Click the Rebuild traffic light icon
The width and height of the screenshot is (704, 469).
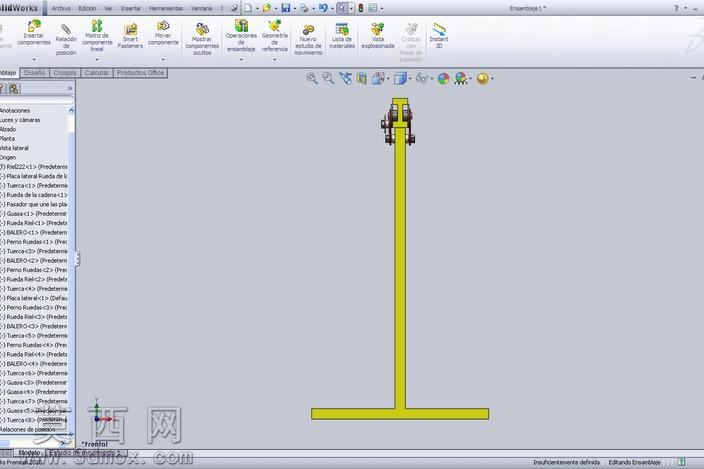coord(361,8)
